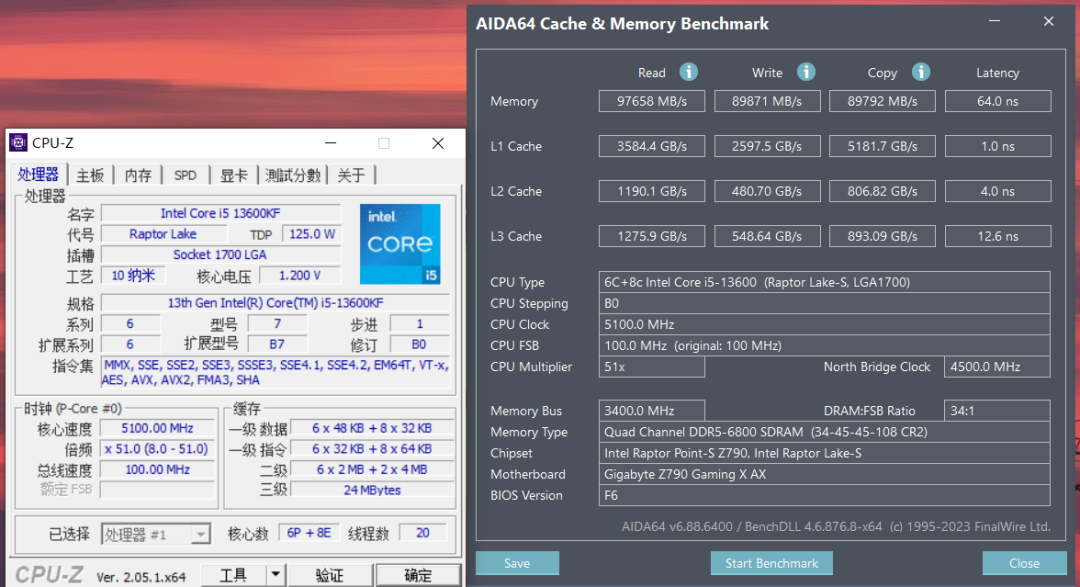Expand the 工具 dropdown arrow in CPU-Z
The height and width of the screenshot is (587, 1080).
coord(276,575)
